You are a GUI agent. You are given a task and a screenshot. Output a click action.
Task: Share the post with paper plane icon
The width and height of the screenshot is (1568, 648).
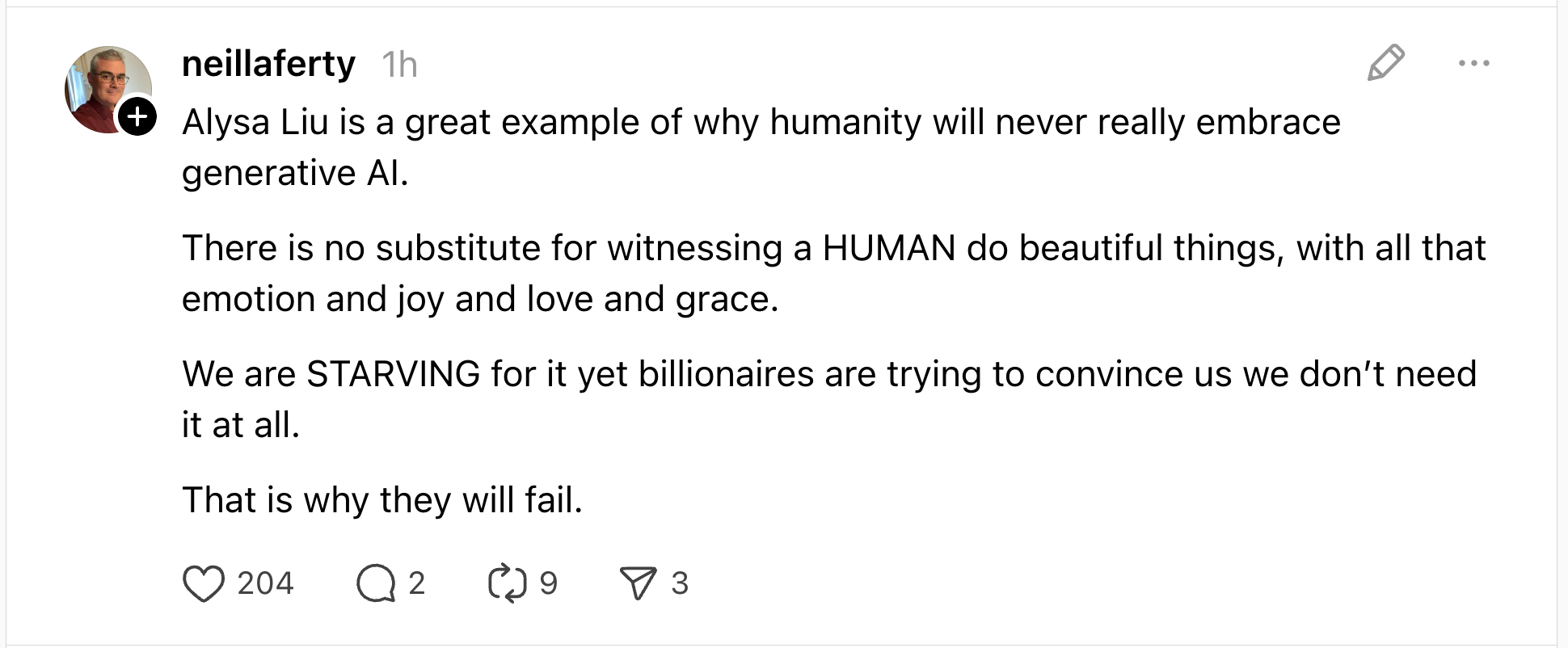[x=638, y=583]
